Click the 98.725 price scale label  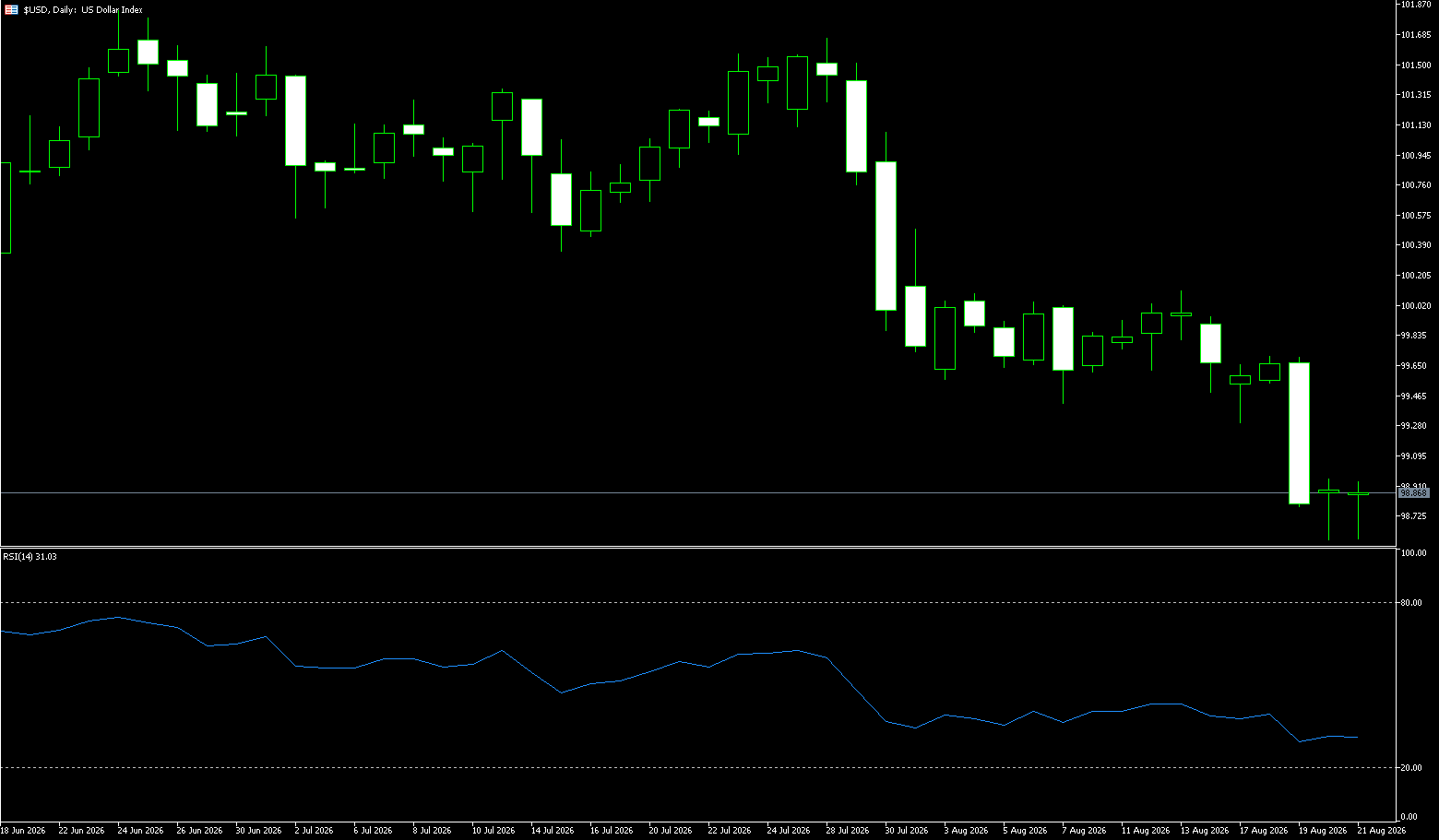tap(1413, 516)
